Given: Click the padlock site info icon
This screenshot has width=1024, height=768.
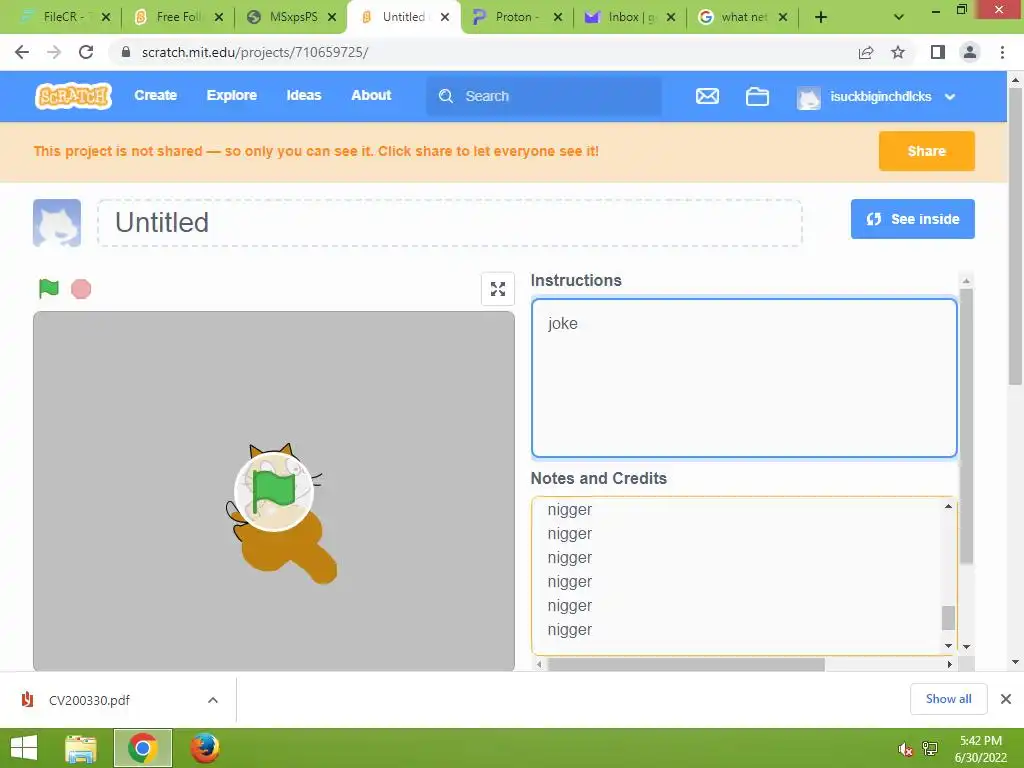Looking at the screenshot, I should pos(126,52).
